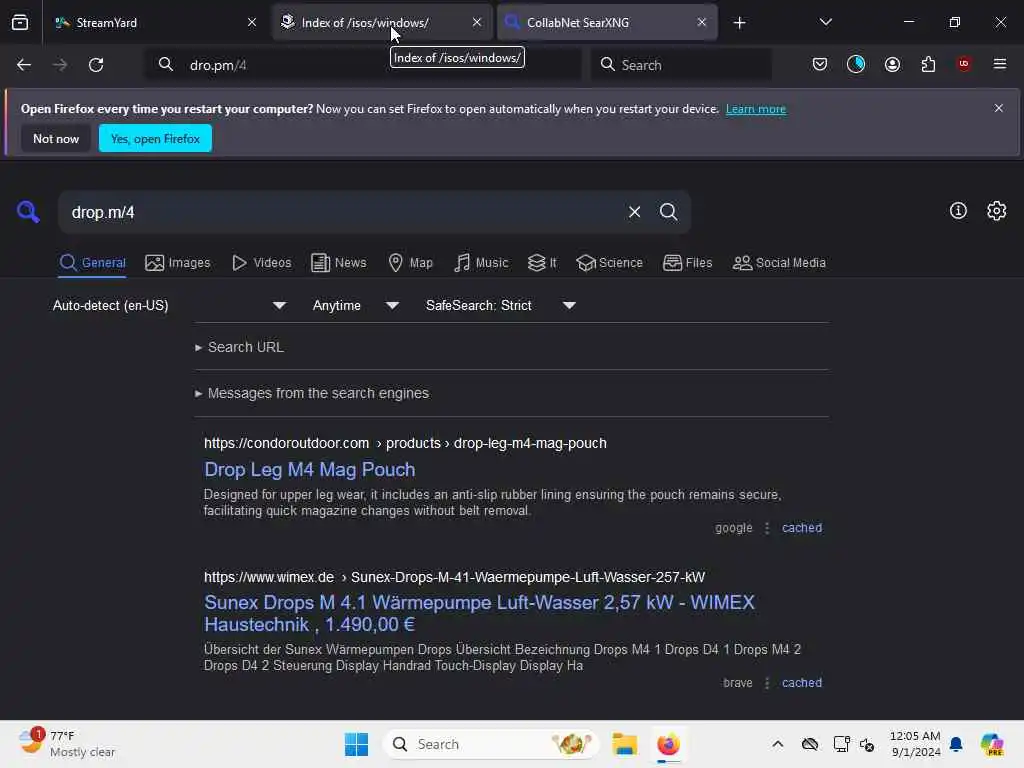1024x768 pixels.
Task: Expand the Search URL section
Action: [239, 347]
